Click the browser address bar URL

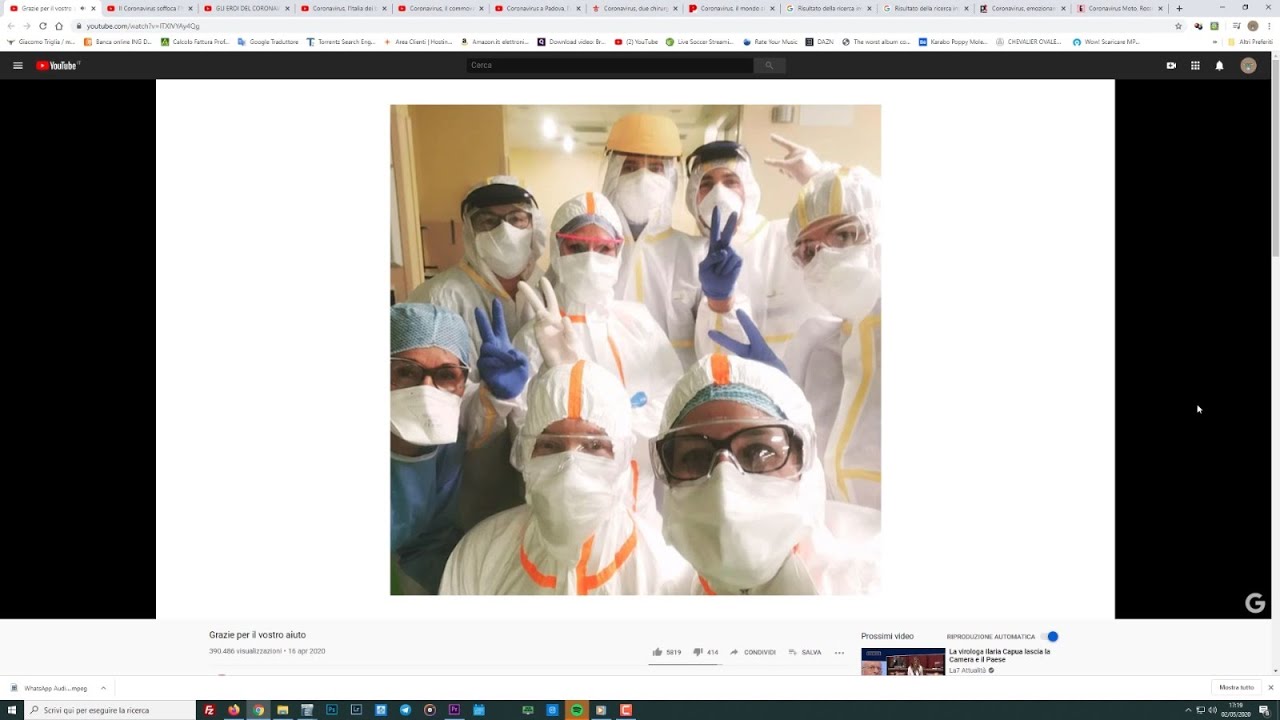pos(142,26)
